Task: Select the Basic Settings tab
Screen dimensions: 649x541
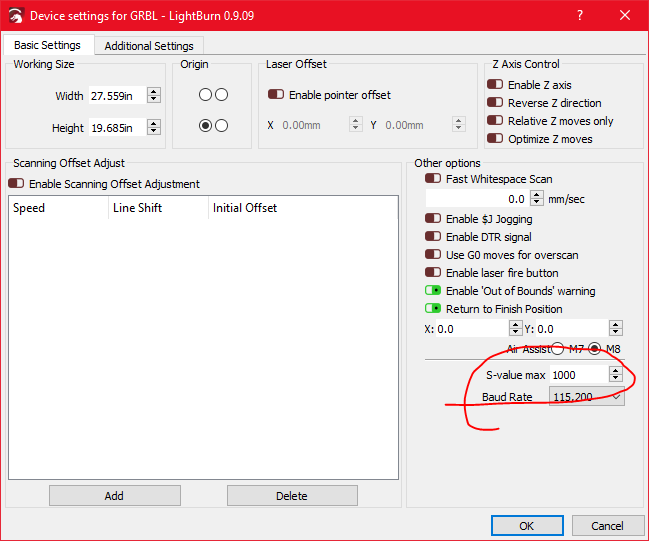Action: pos(47,46)
